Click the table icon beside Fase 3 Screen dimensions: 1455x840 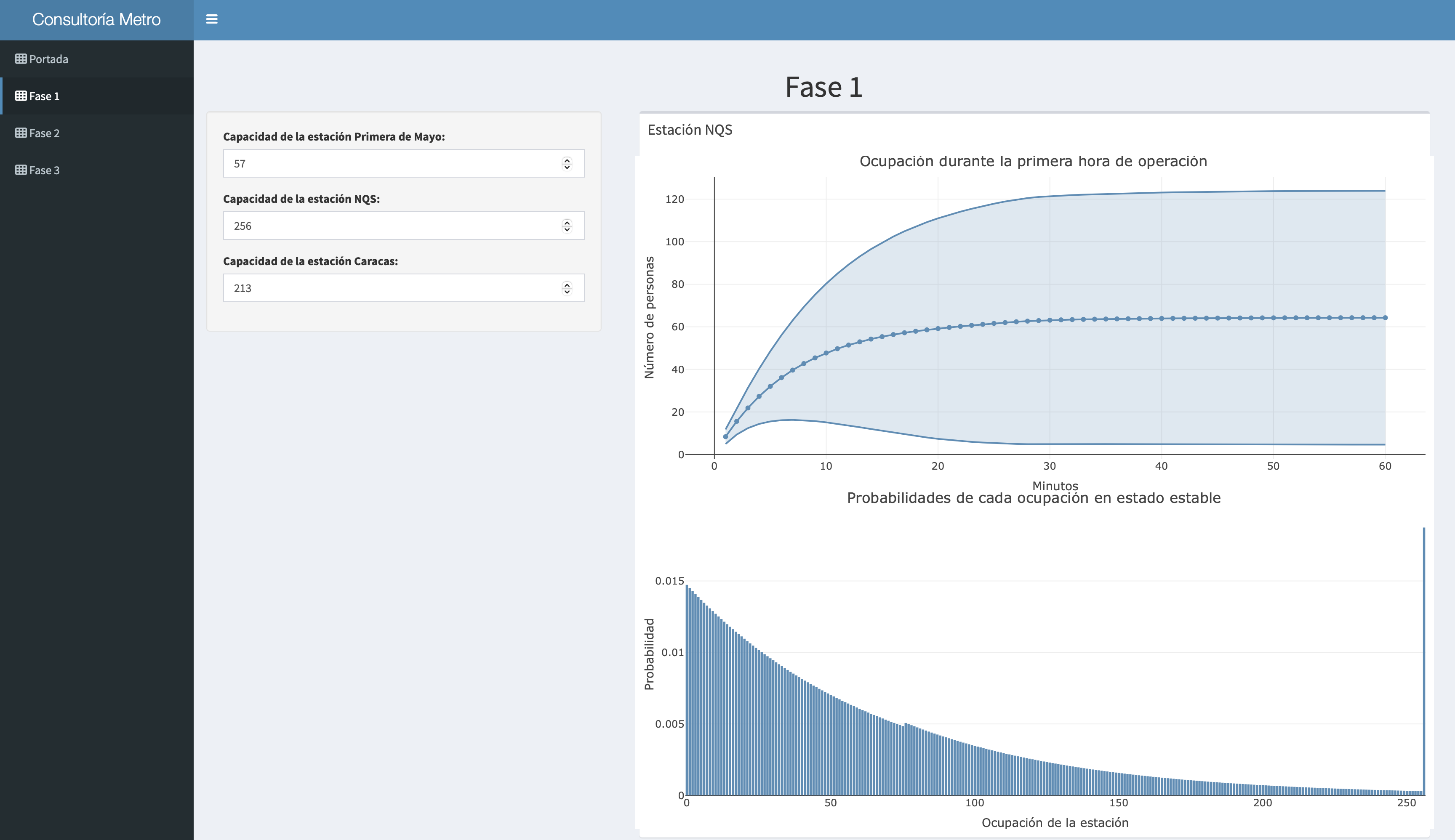point(21,170)
